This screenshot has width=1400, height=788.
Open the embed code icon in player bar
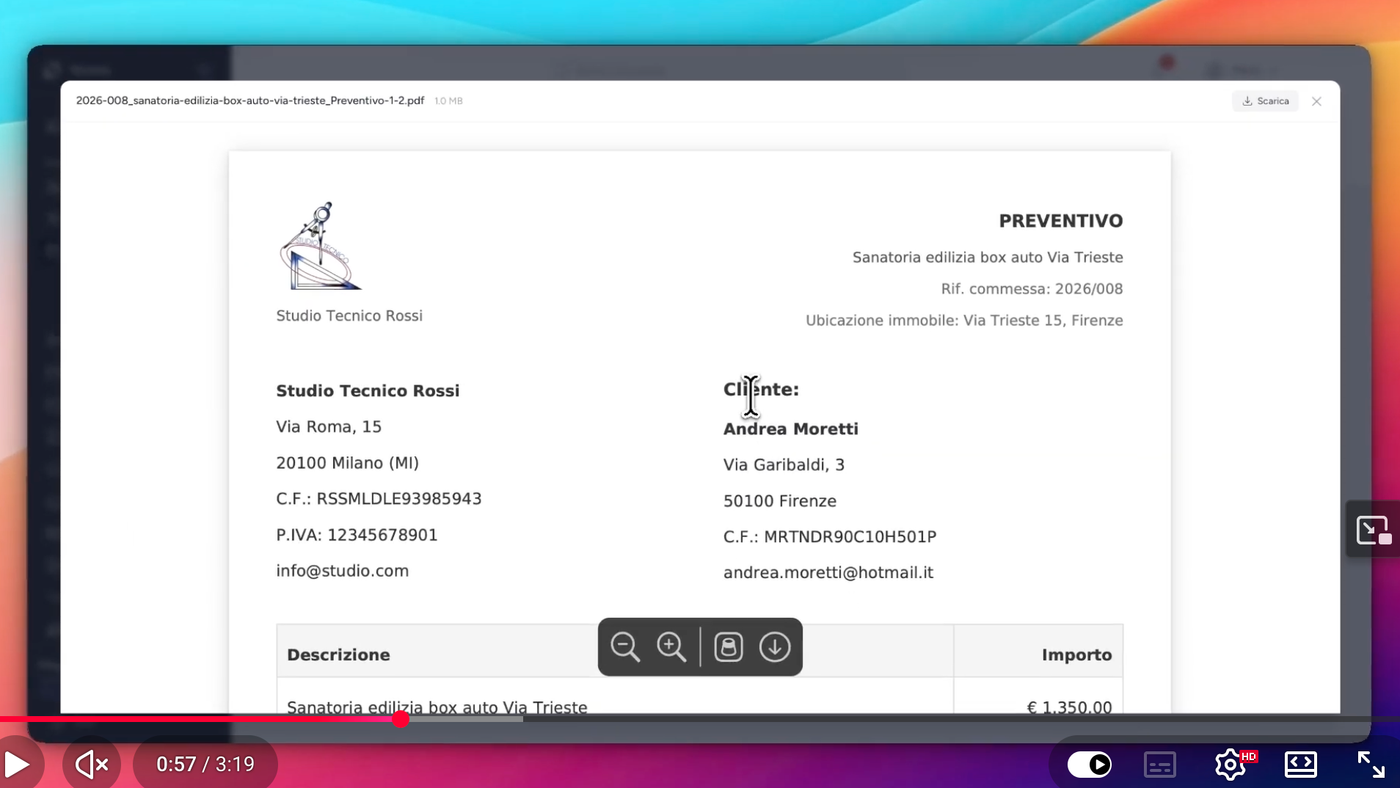[x=1300, y=765]
